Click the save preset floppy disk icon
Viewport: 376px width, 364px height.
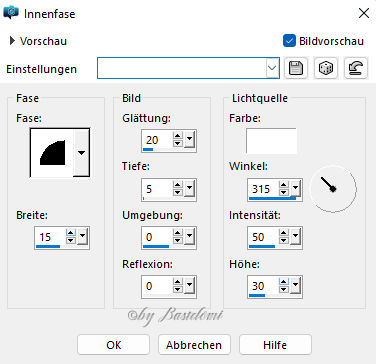[296, 68]
